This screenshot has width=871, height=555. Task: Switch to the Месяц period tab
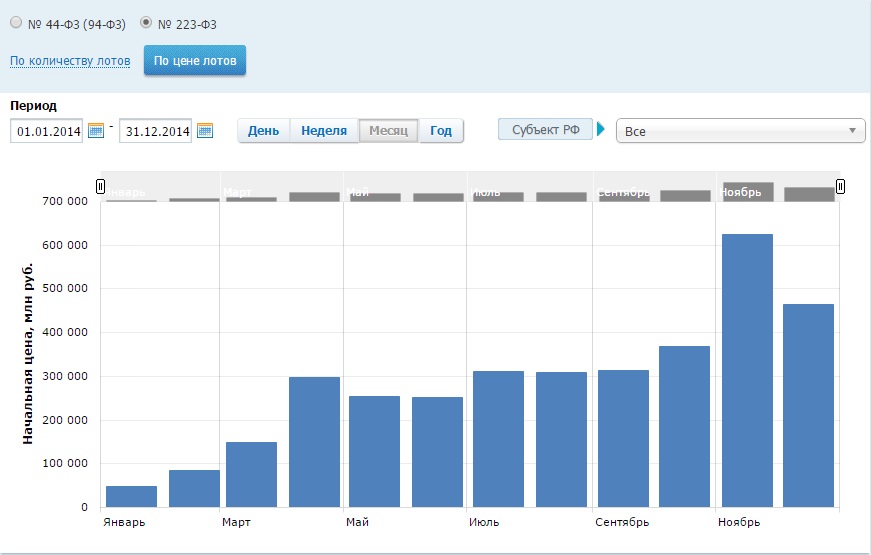(388, 131)
